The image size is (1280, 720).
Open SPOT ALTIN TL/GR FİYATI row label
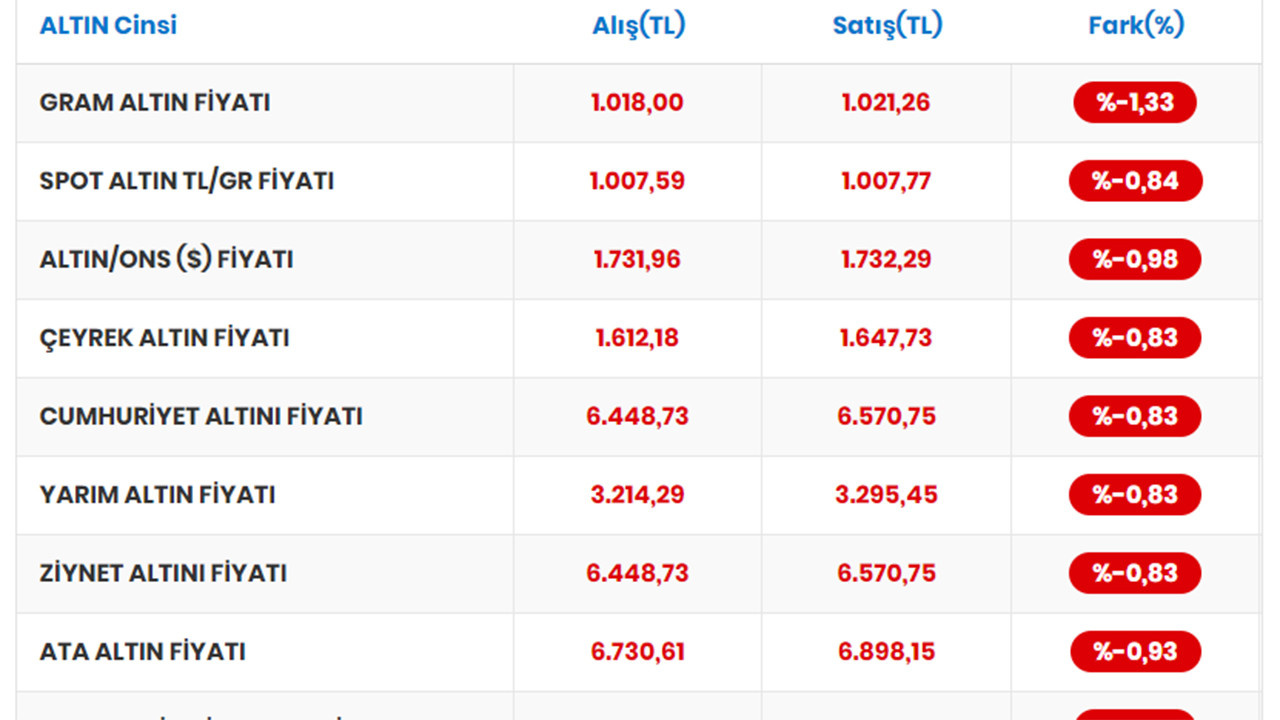(x=187, y=181)
